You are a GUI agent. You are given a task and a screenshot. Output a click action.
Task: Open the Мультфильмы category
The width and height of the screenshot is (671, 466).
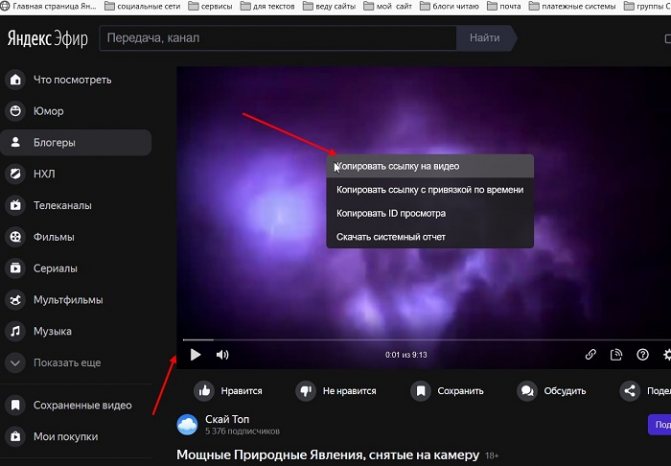tap(68, 300)
